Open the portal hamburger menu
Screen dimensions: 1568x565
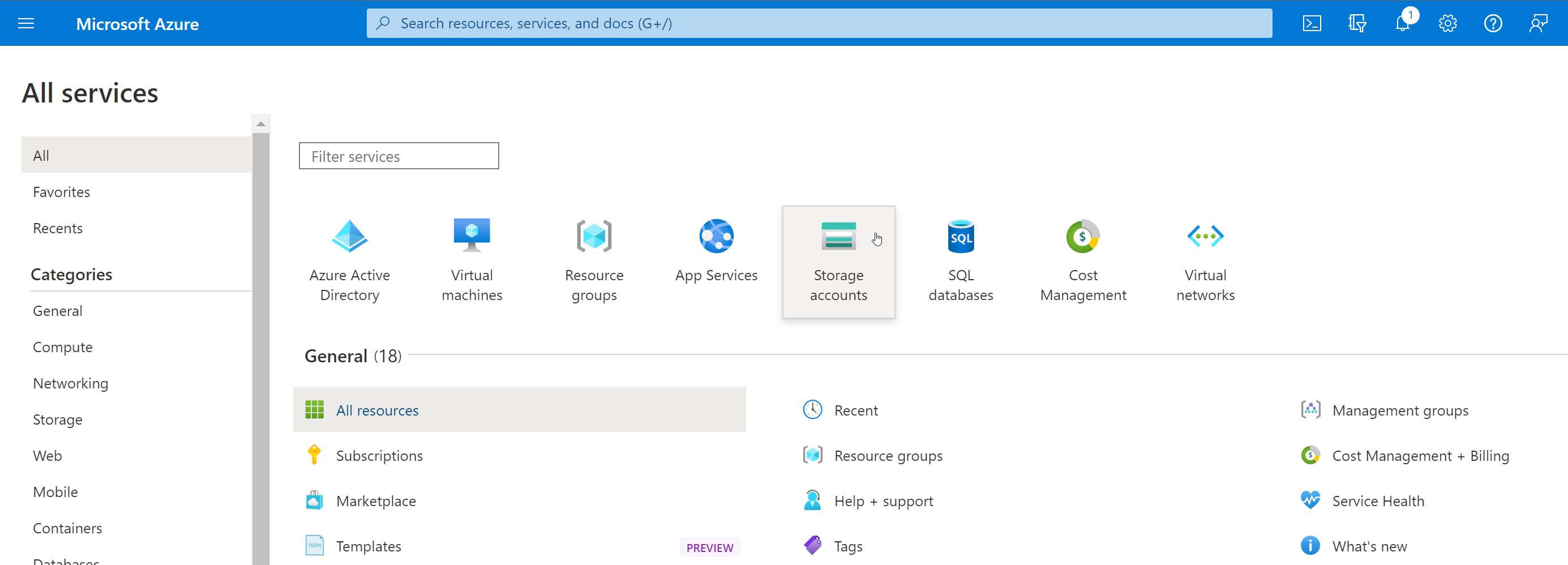coord(26,24)
